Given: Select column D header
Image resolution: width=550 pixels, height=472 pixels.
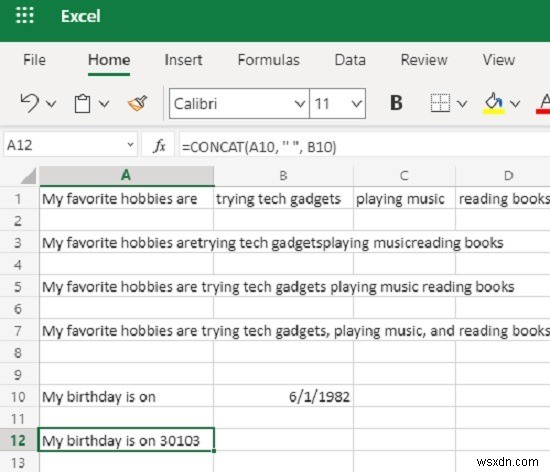Looking at the screenshot, I should pos(503,175).
